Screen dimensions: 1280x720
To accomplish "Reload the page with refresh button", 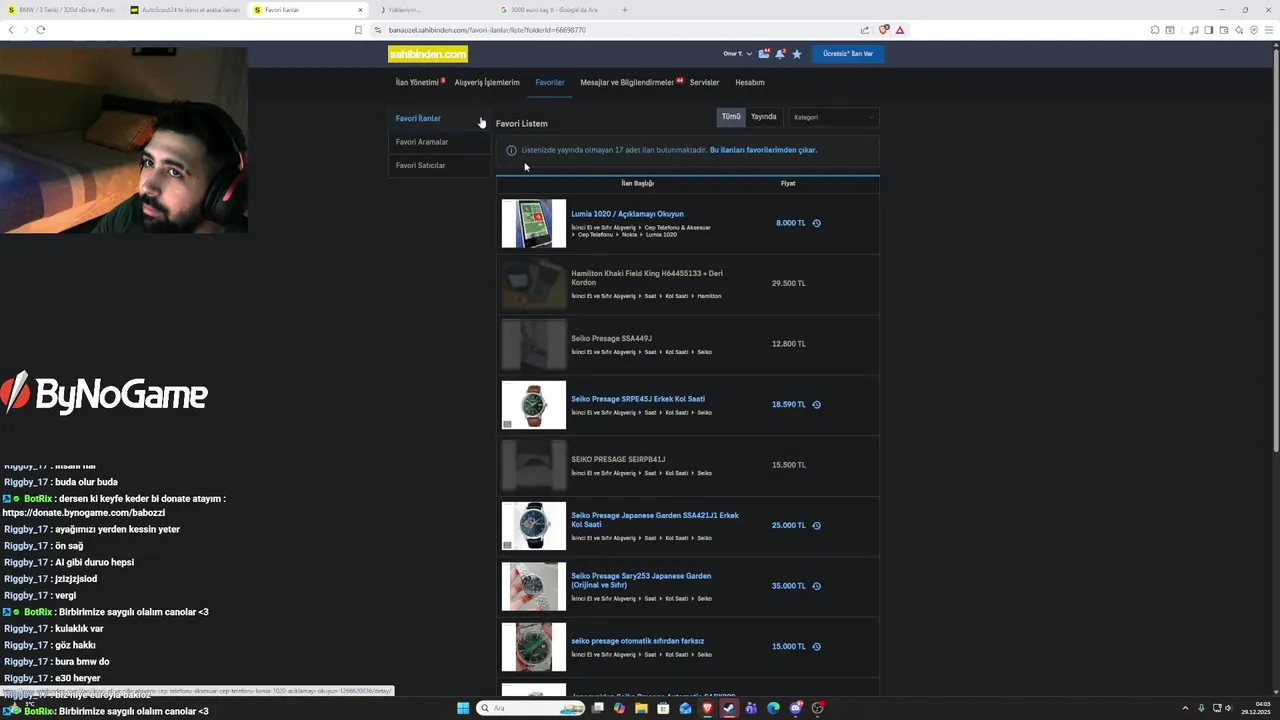I will tap(40, 30).
